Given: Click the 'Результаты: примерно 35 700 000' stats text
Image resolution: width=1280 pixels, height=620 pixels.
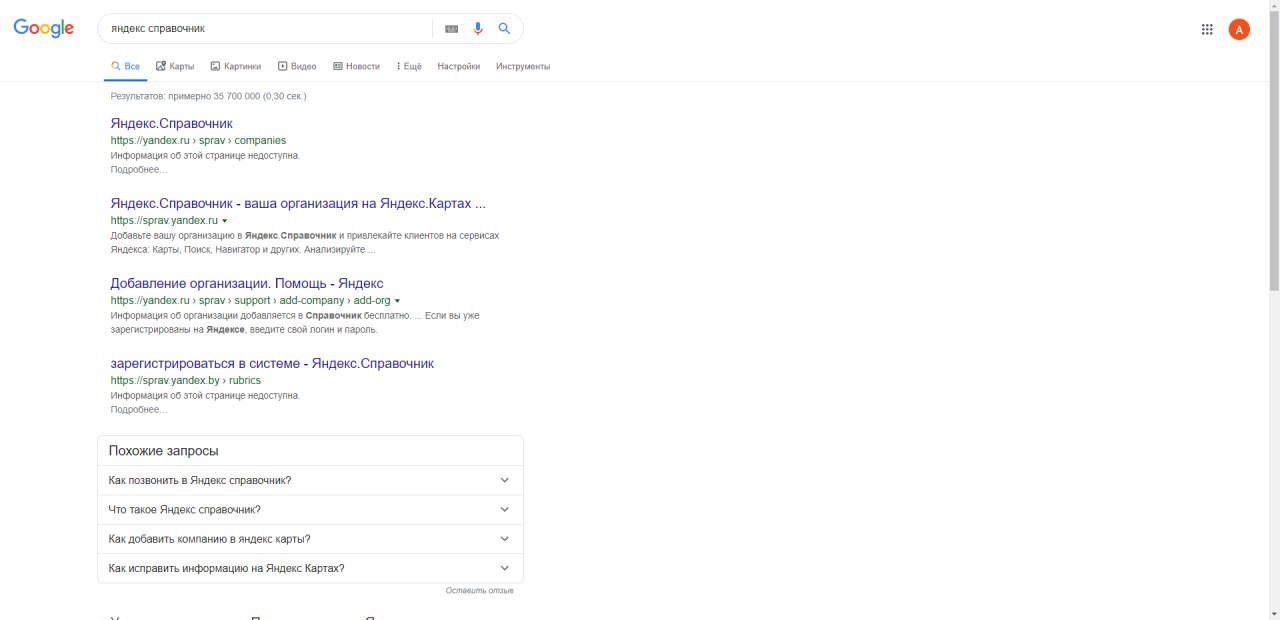Looking at the screenshot, I should [208, 96].
